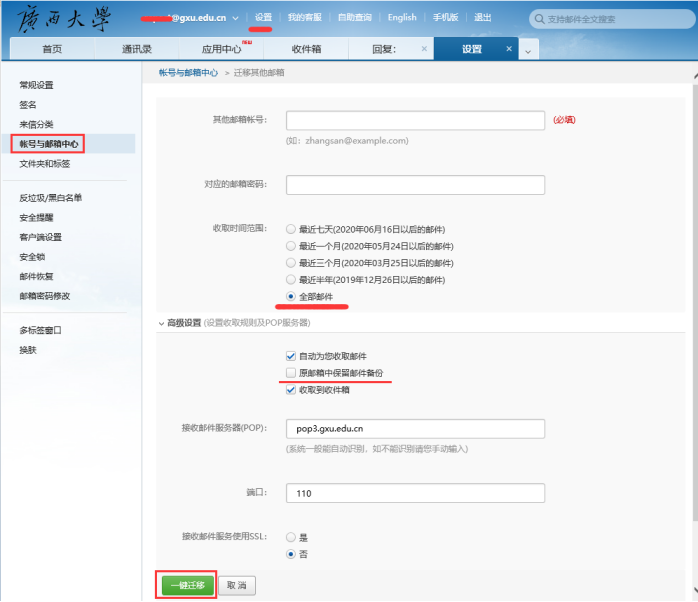
Task: Toggle 自动为您收取邮件 checkbox
Action: [x=291, y=356]
